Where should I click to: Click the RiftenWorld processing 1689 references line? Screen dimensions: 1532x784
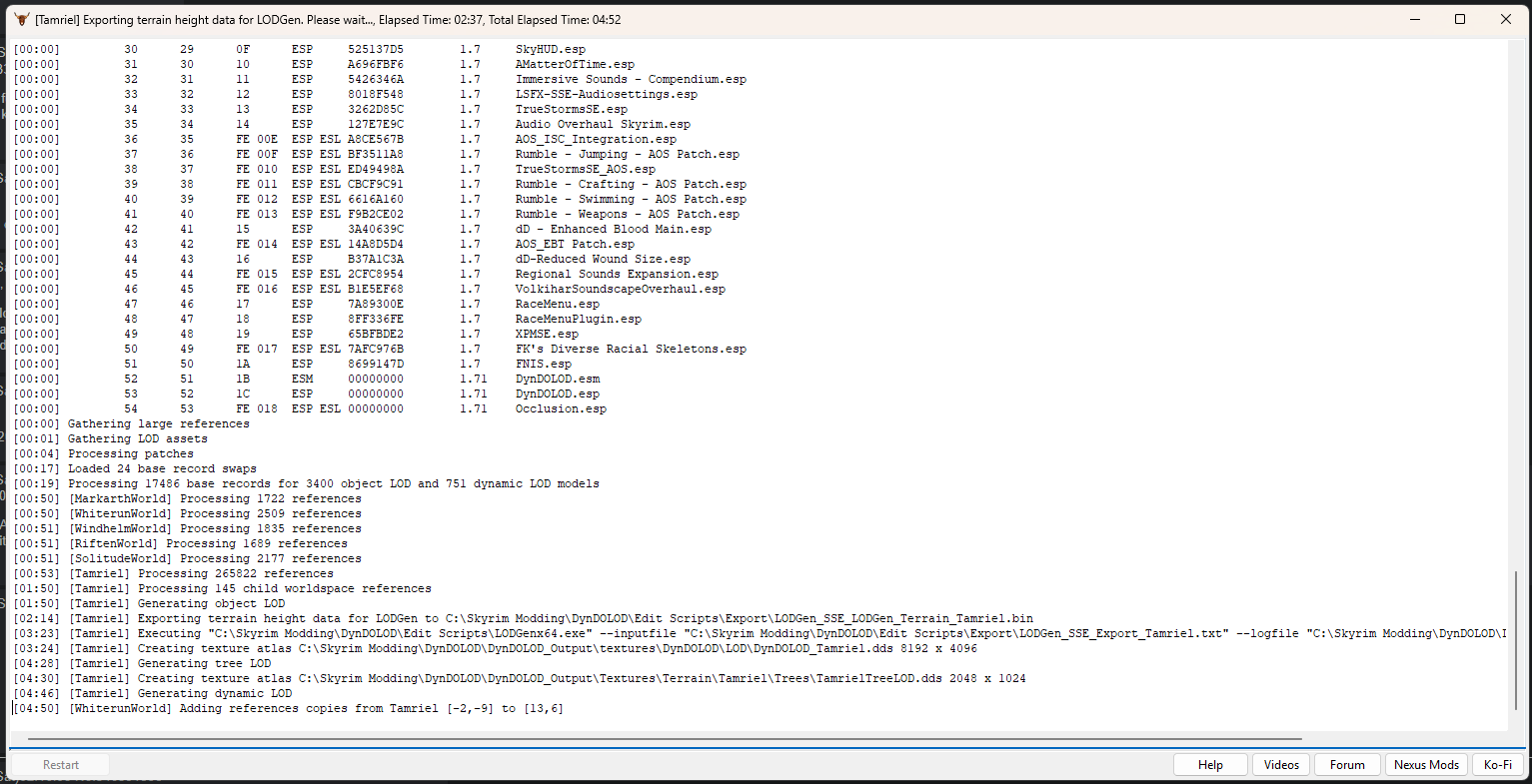pos(180,543)
